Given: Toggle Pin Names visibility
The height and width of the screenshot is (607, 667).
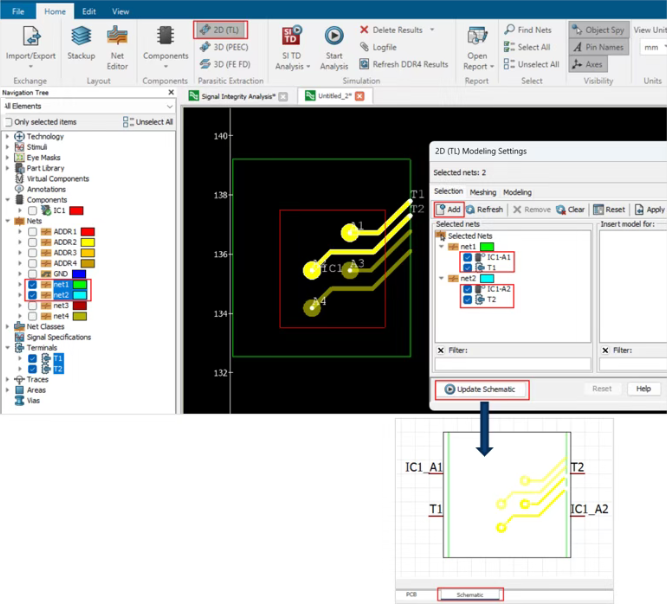Looking at the screenshot, I should pyautogui.click(x=599, y=47).
